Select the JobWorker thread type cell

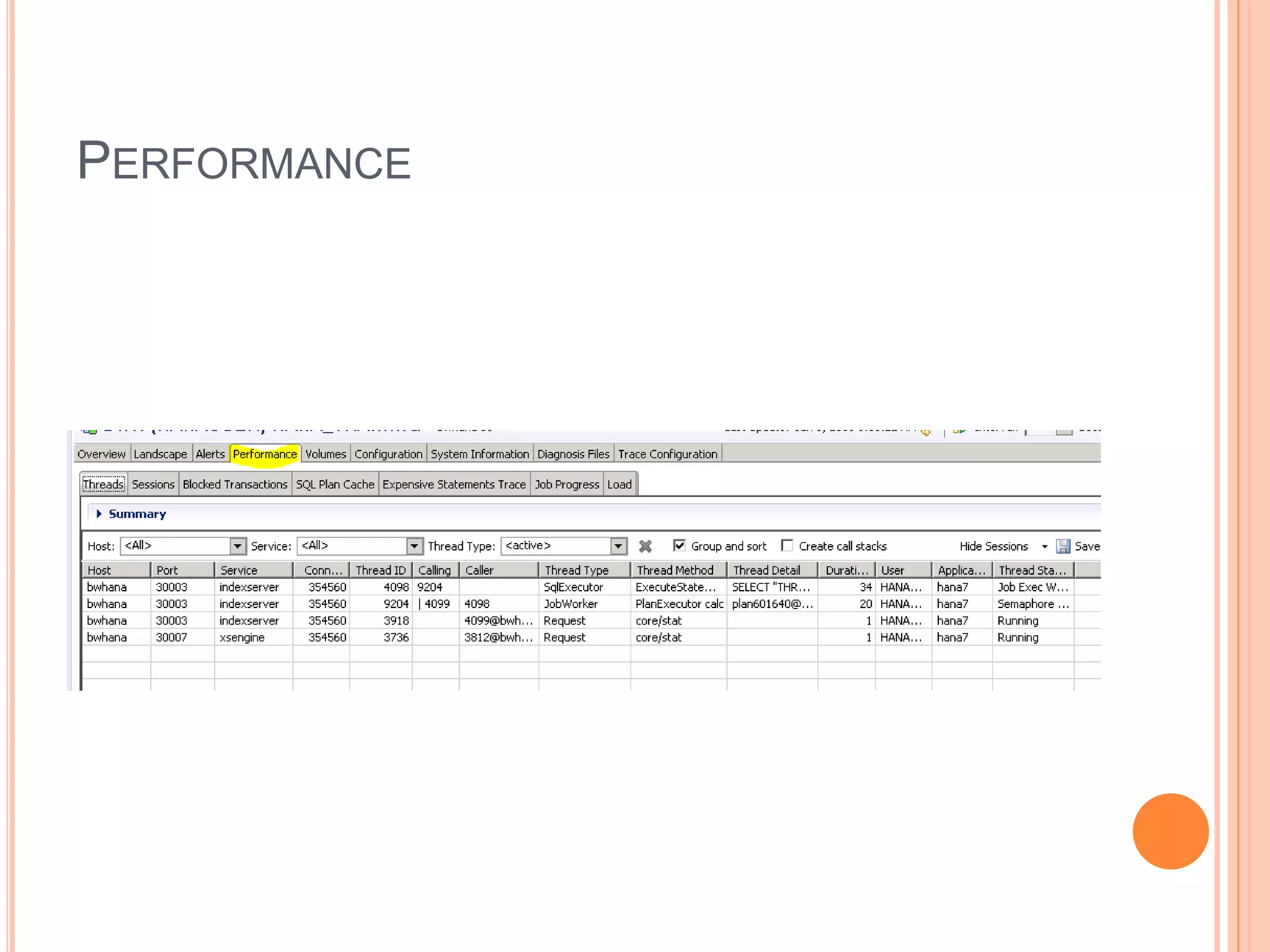pos(584,604)
